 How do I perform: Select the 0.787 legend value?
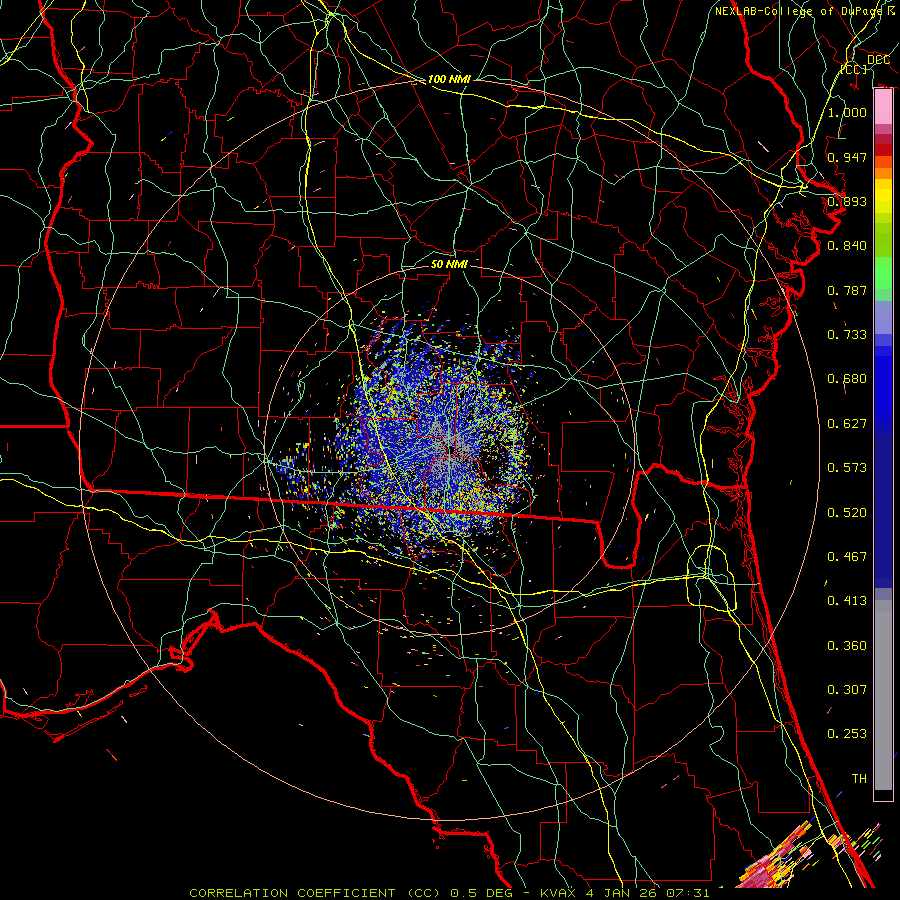[847, 290]
